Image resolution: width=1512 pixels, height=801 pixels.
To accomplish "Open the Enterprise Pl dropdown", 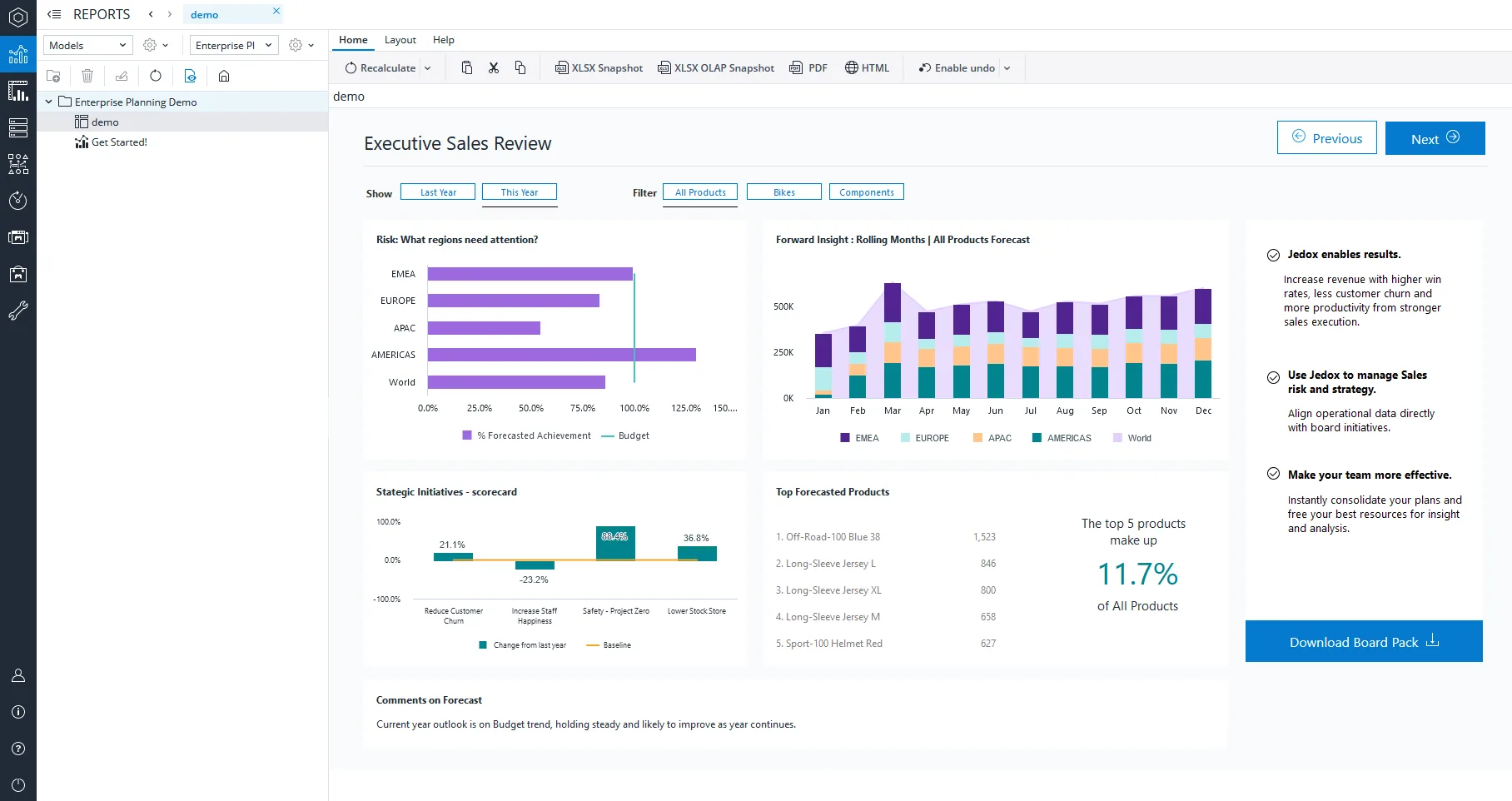I will point(234,45).
